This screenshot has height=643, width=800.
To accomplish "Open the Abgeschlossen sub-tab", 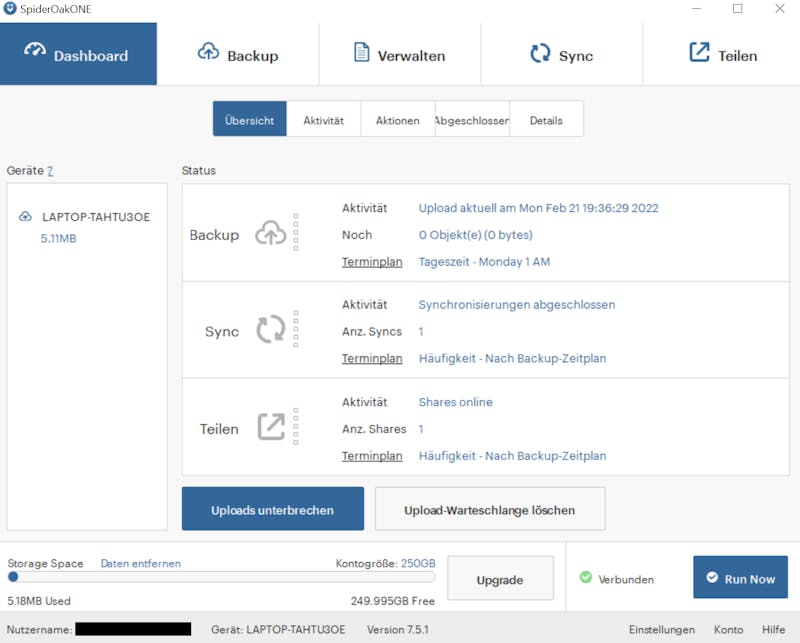I will (472, 119).
